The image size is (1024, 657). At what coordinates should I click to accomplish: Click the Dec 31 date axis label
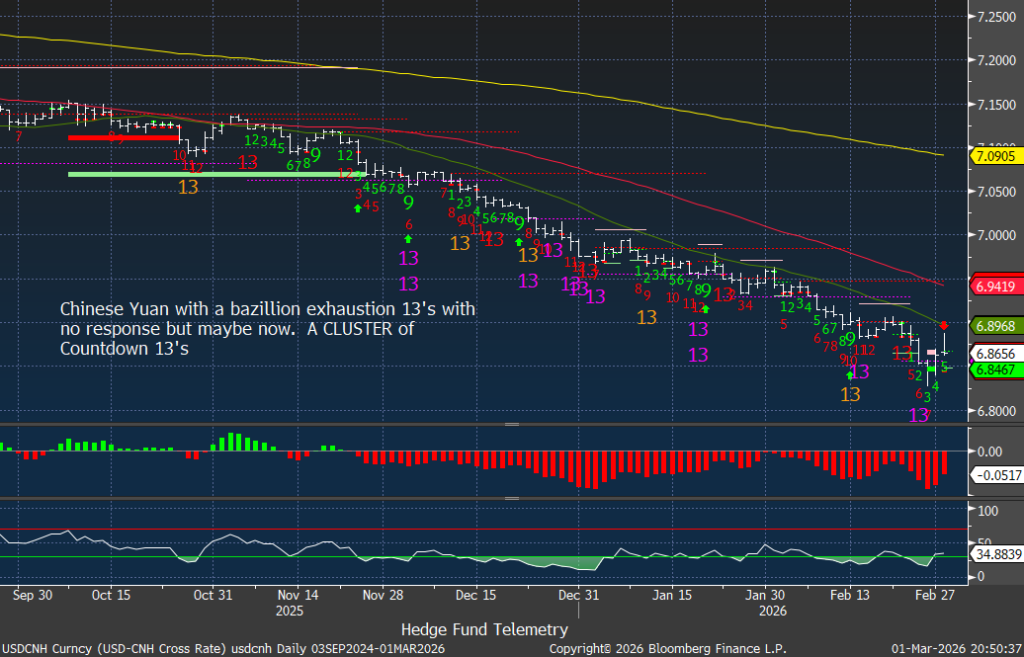[x=579, y=594]
